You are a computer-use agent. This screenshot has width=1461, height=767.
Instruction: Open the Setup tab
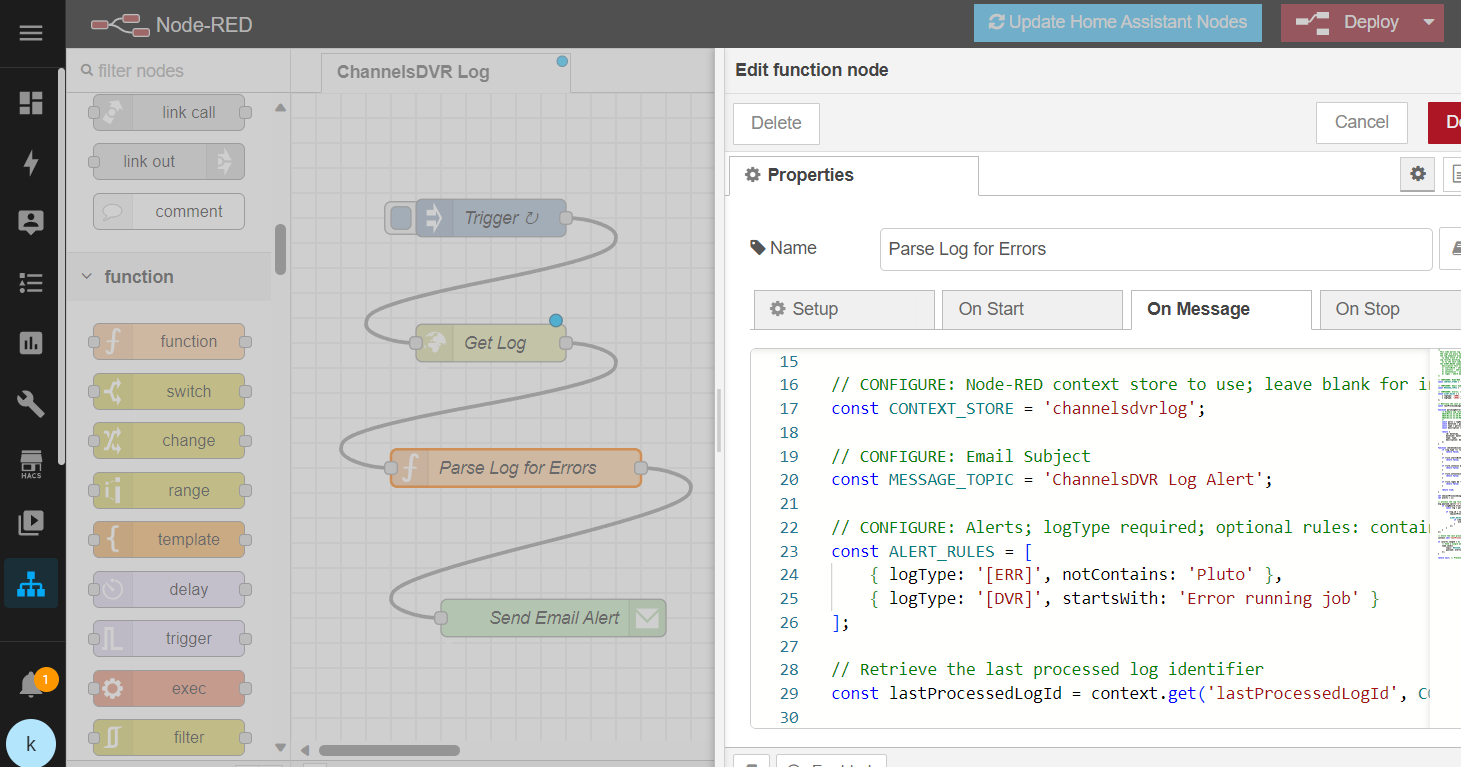pyautogui.click(x=843, y=309)
